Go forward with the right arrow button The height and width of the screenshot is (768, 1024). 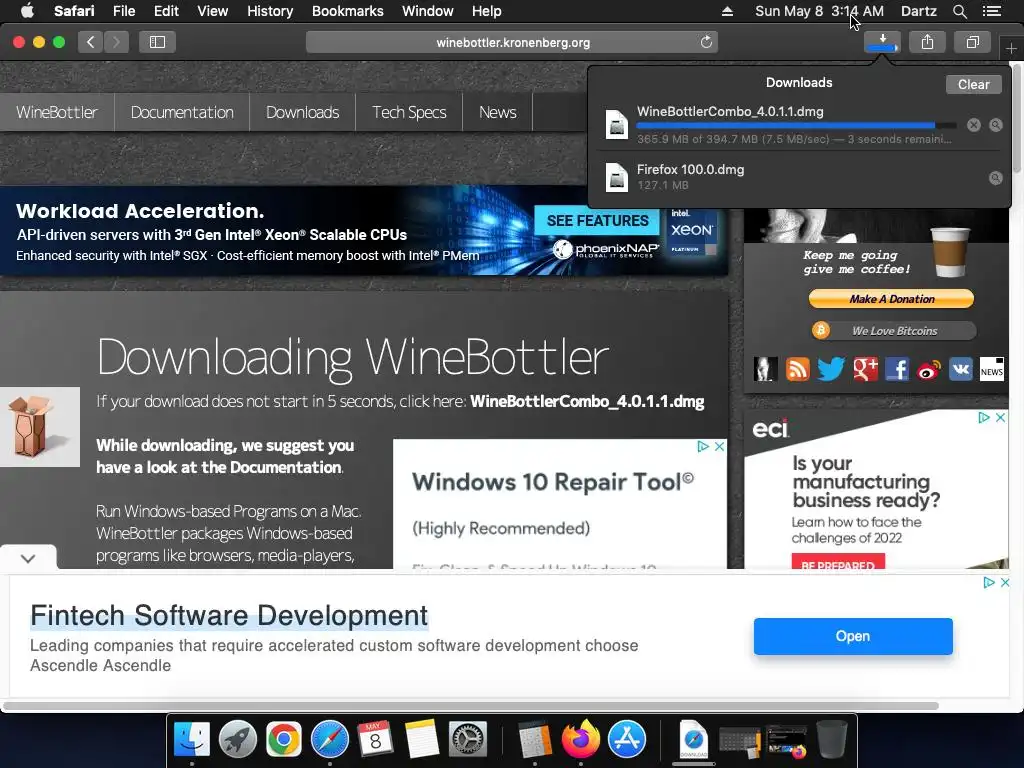(116, 42)
